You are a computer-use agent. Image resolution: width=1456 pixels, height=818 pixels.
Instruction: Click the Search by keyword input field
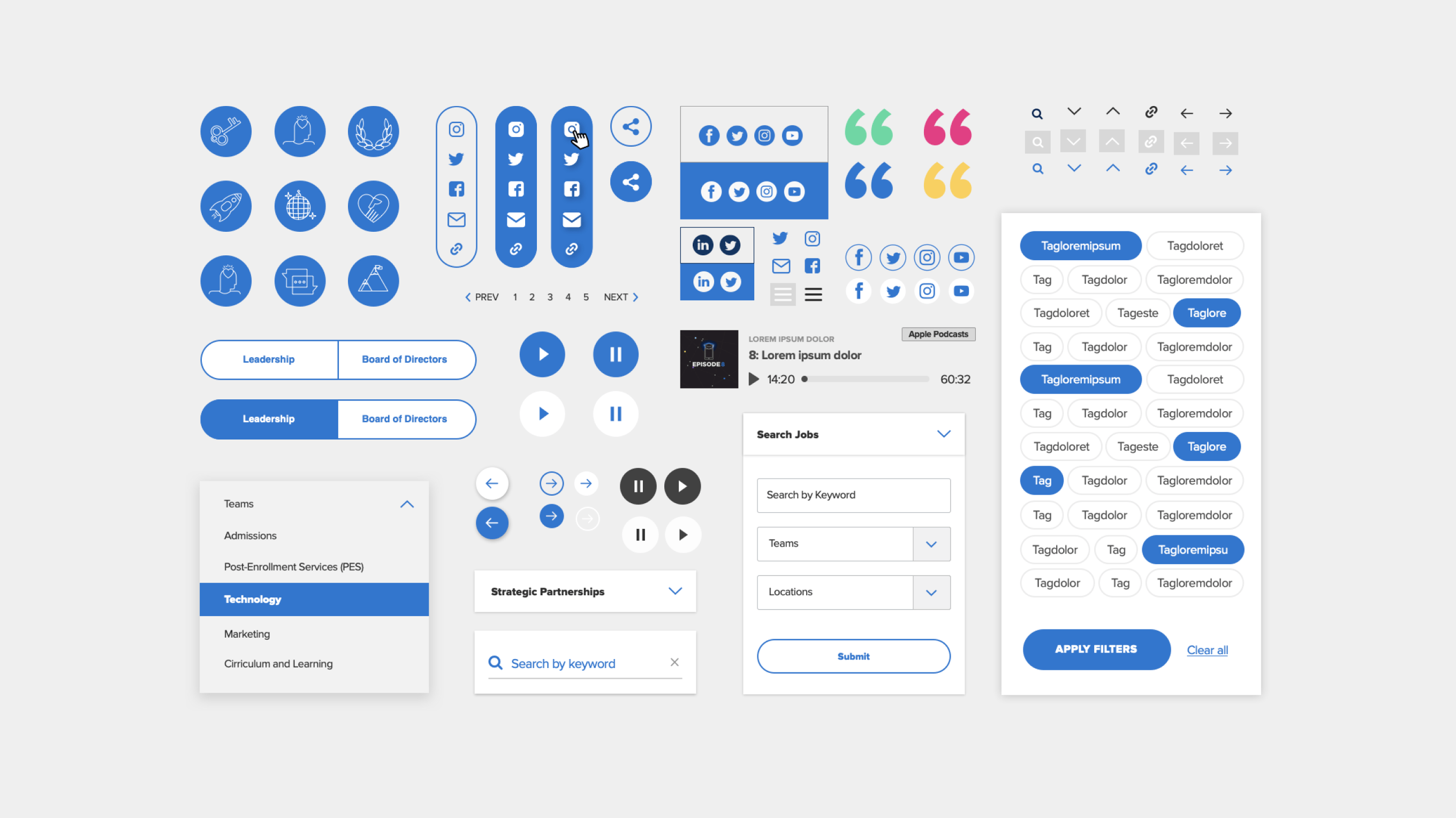pos(584,663)
